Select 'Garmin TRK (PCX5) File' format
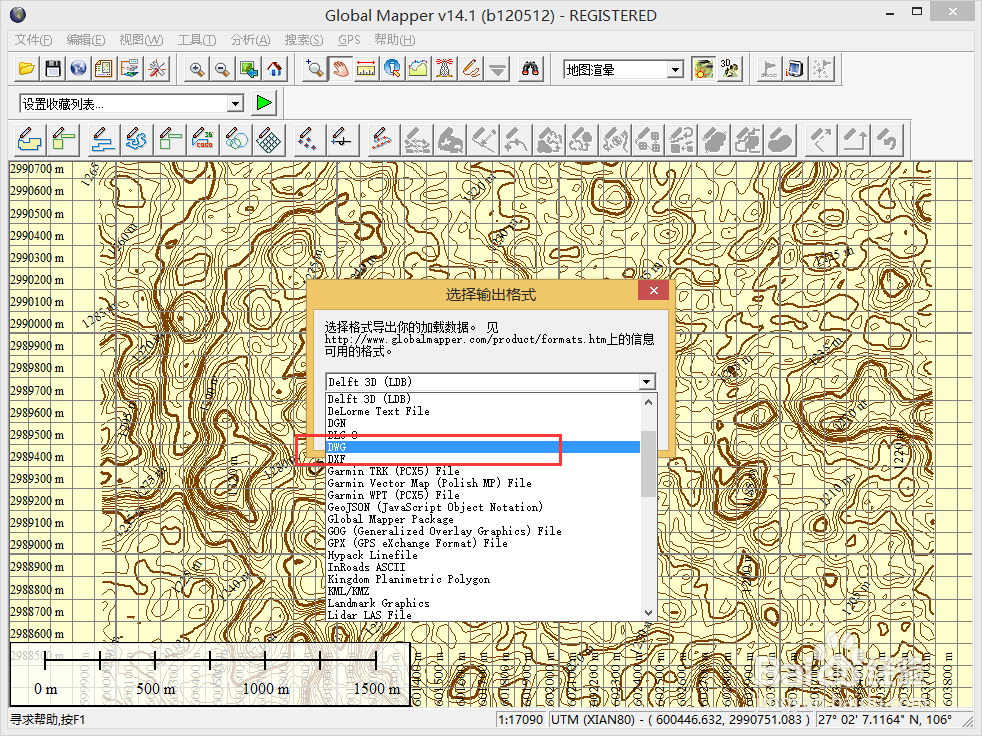The height and width of the screenshot is (736, 982). click(x=483, y=471)
